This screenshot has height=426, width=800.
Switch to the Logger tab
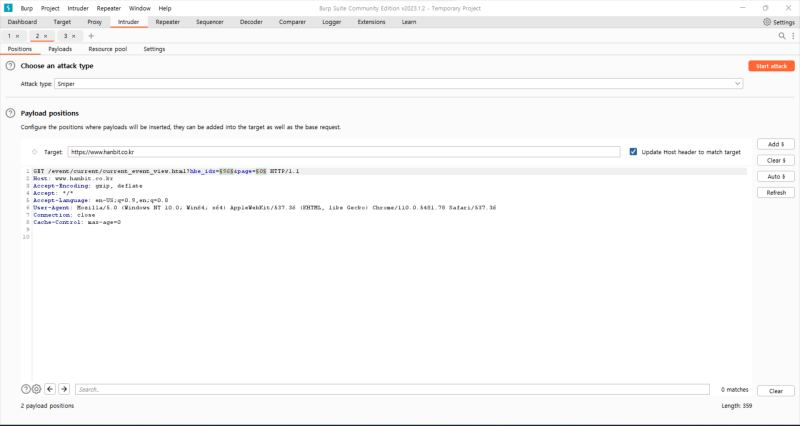coord(332,22)
